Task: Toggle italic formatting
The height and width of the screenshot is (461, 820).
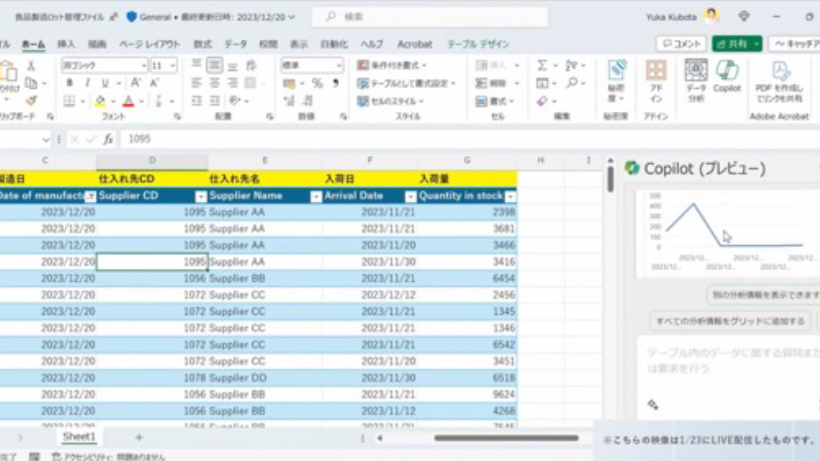Action: pos(87,84)
